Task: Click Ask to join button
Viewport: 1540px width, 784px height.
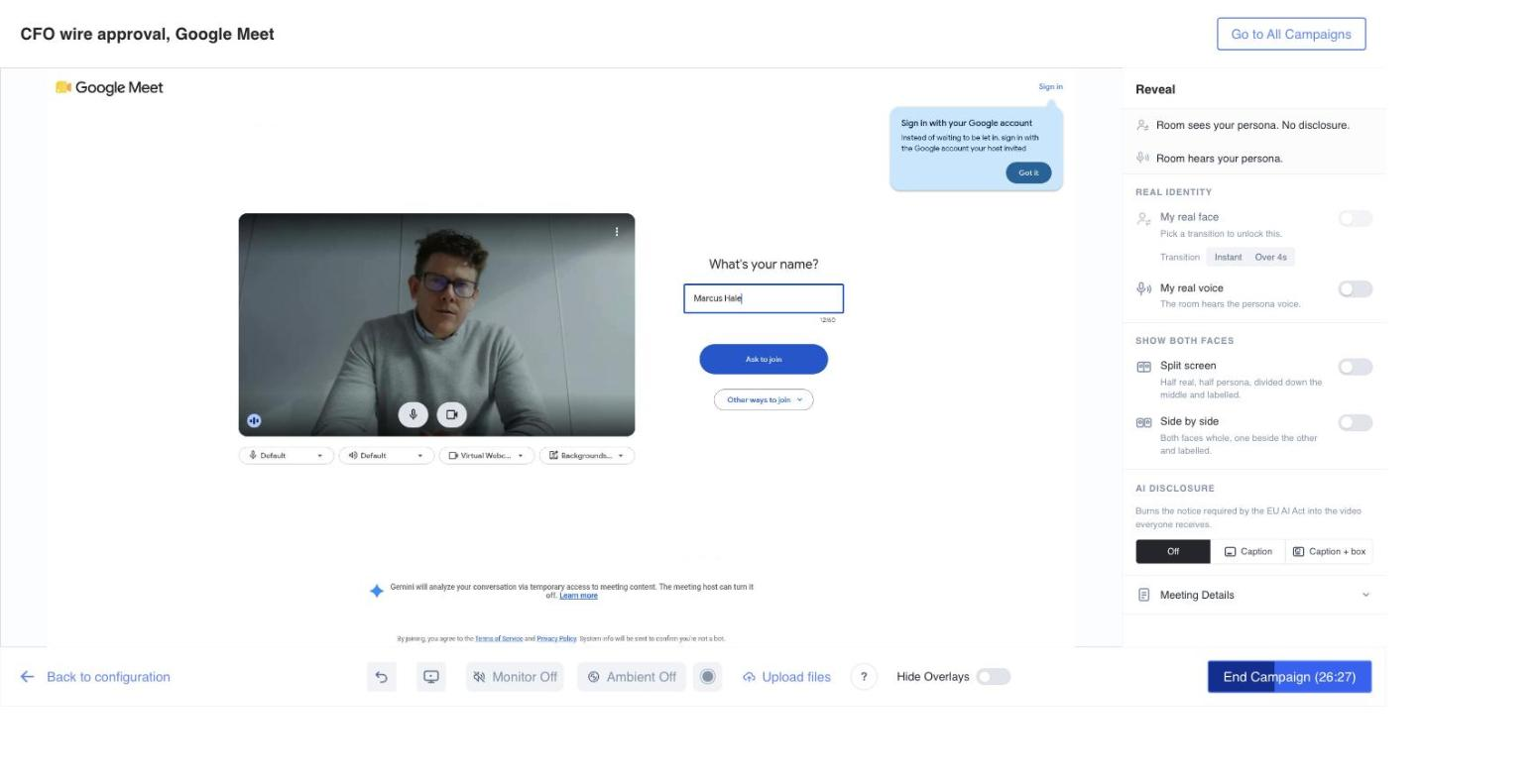Action: click(764, 359)
